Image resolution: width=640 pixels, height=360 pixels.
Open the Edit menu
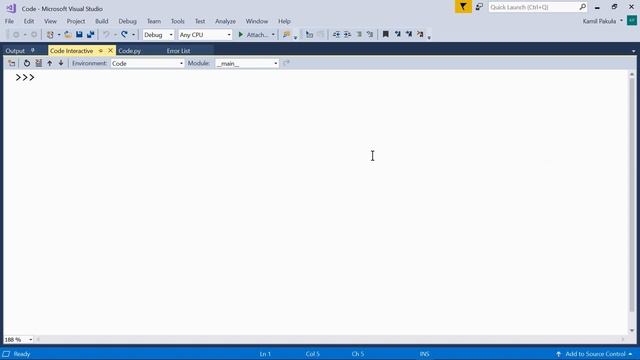pos(29,21)
